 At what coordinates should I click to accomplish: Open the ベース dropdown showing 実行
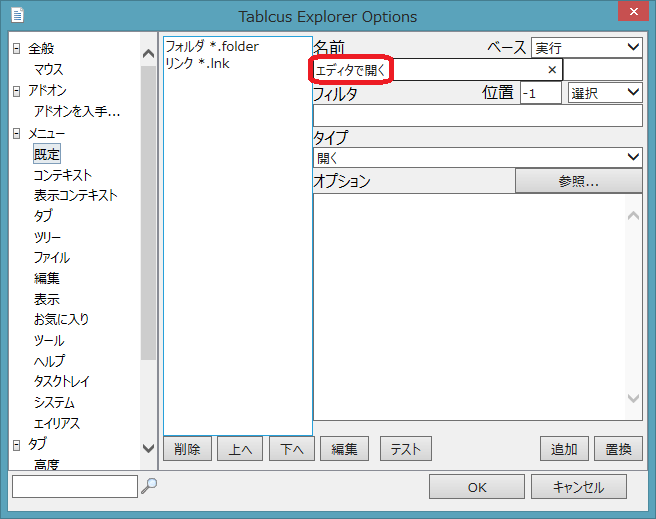tap(587, 47)
